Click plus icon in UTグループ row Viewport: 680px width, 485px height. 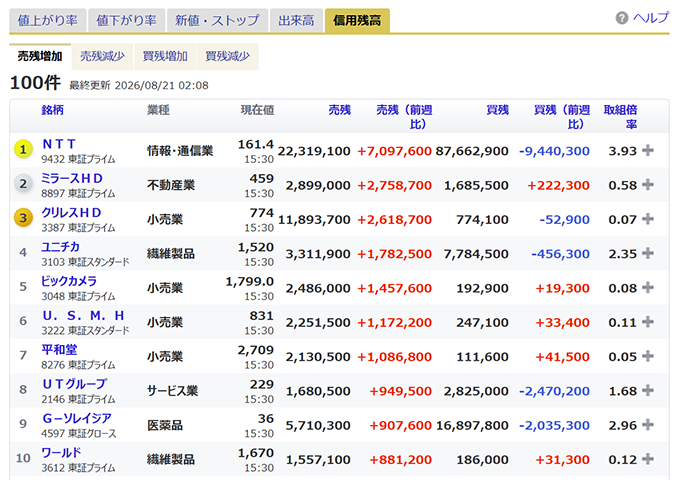click(648, 390)
